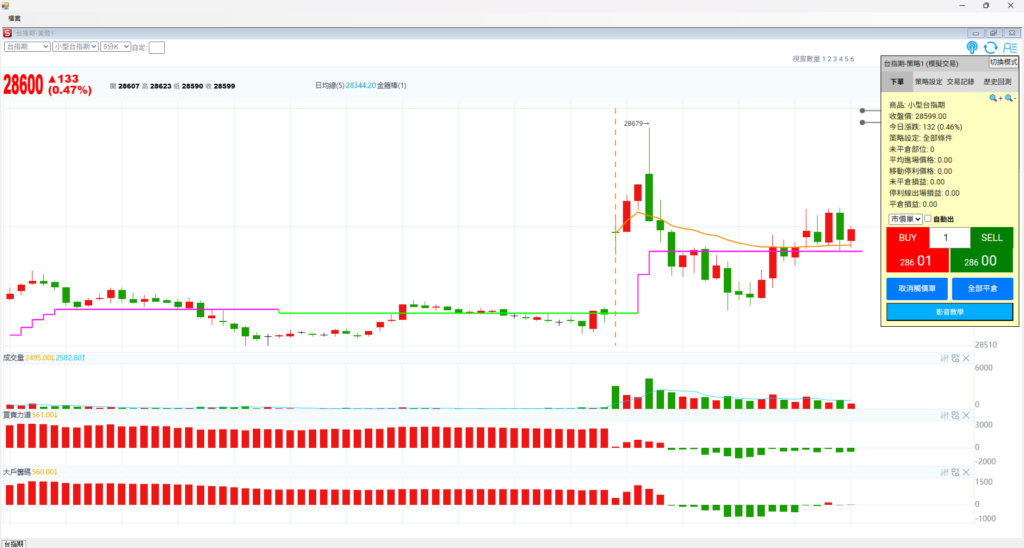This screenshot has width=1024, height=548.
Task: Swap indicator icon on 大戶籌碼 panel
Action: click(955, 471)
